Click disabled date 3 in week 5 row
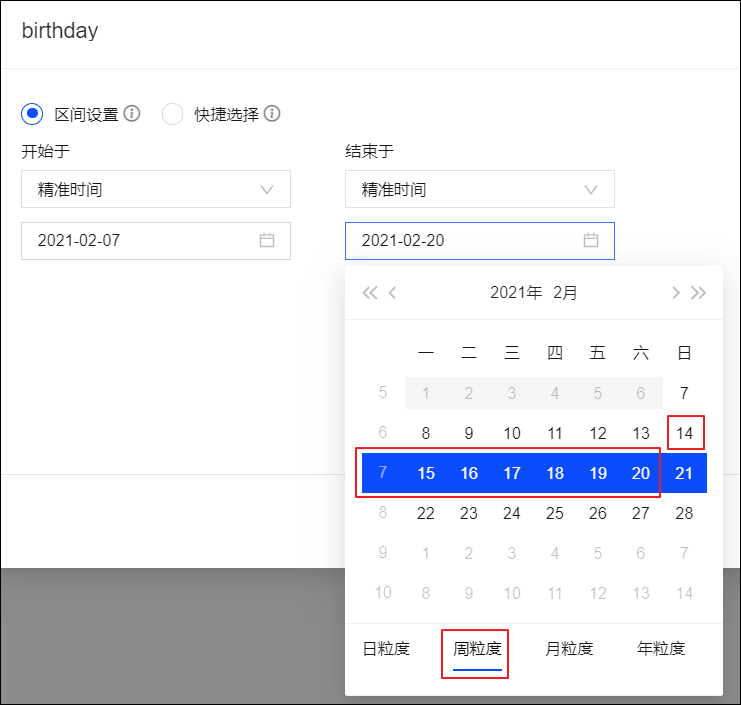 coord(512,393)
